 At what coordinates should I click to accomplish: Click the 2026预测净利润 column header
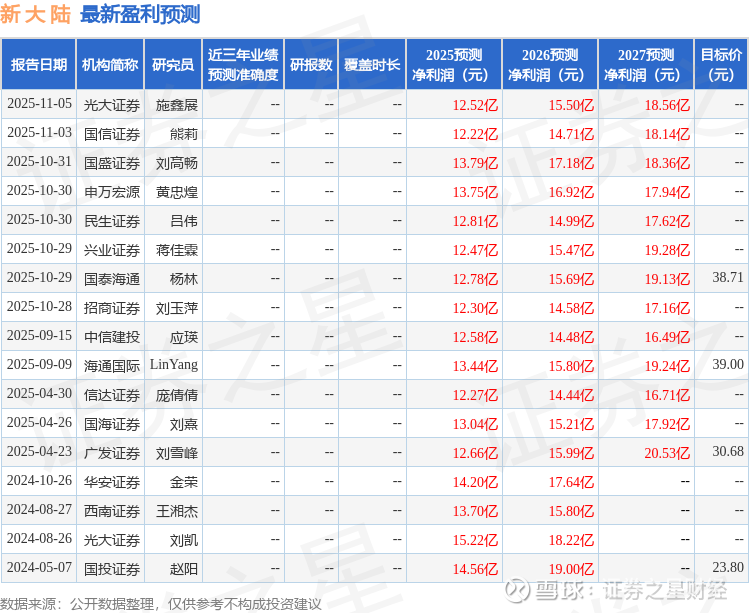coord(550,65)
